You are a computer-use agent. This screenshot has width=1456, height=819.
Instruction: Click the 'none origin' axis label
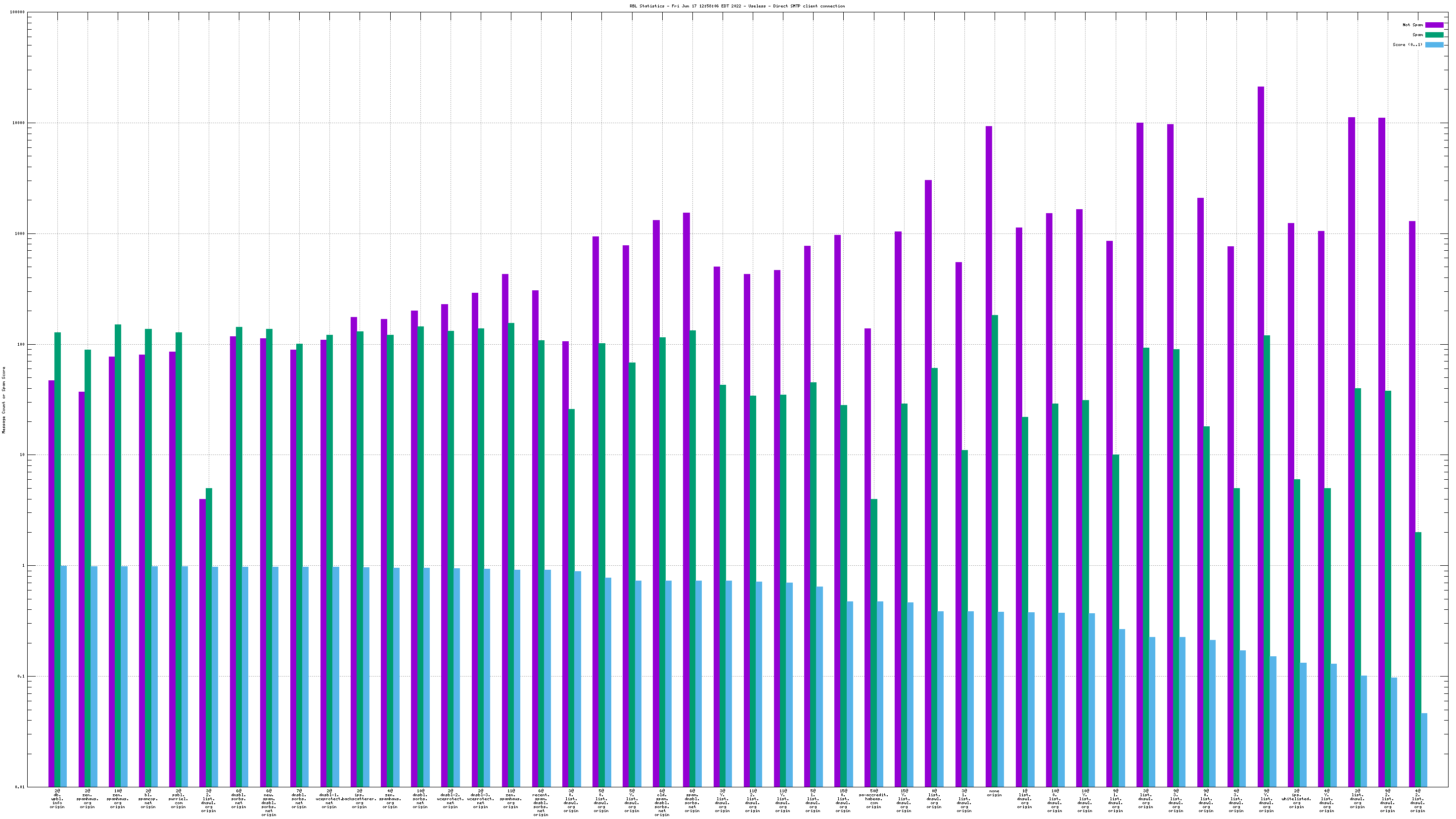(x=994, y=793)
